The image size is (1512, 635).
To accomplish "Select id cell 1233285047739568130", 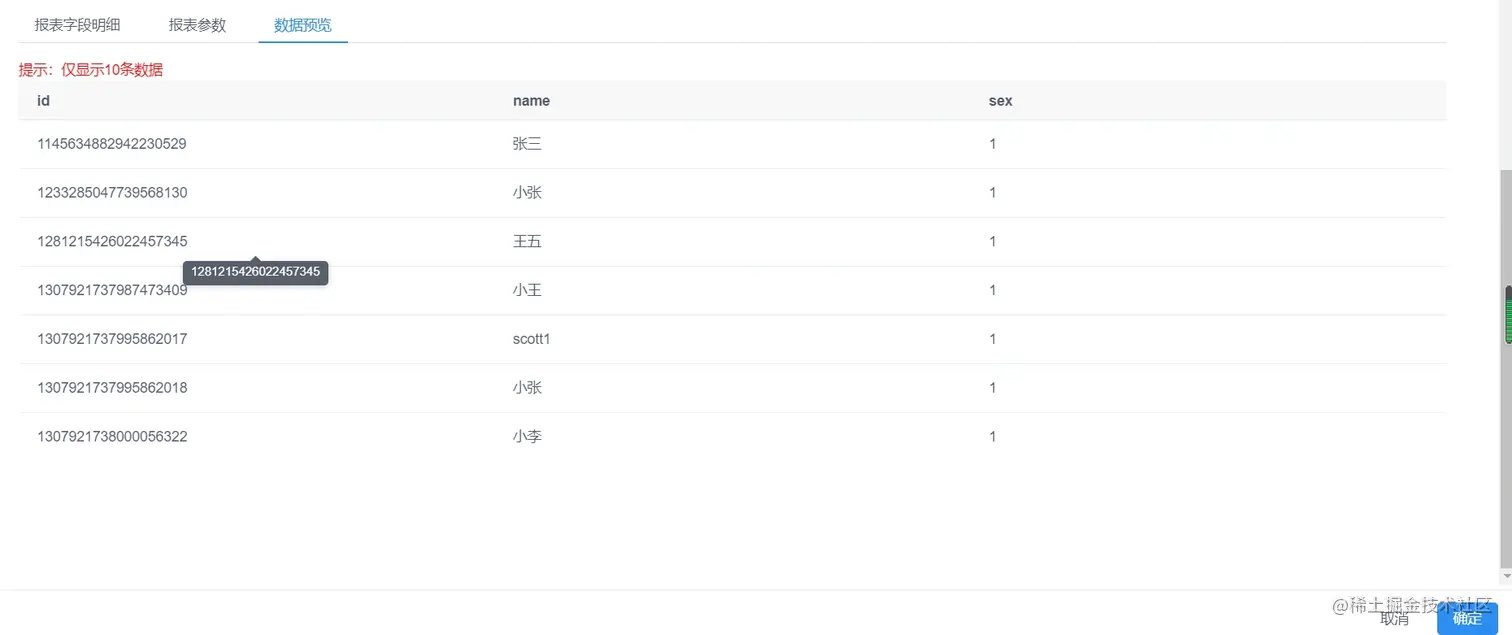I will (112, 193).
